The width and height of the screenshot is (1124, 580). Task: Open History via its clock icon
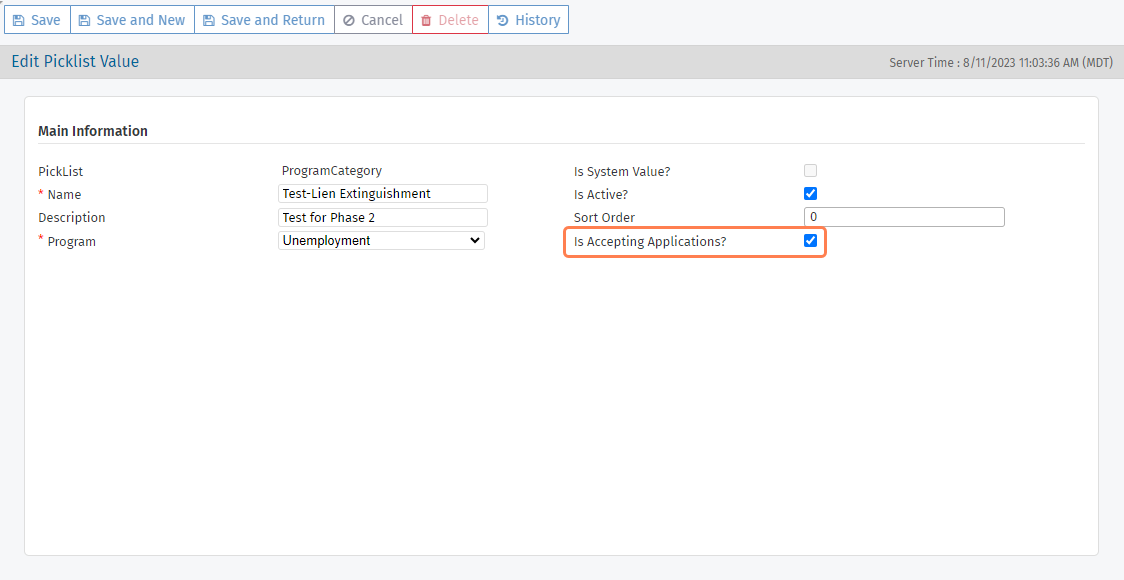click(x=502, y=20)
